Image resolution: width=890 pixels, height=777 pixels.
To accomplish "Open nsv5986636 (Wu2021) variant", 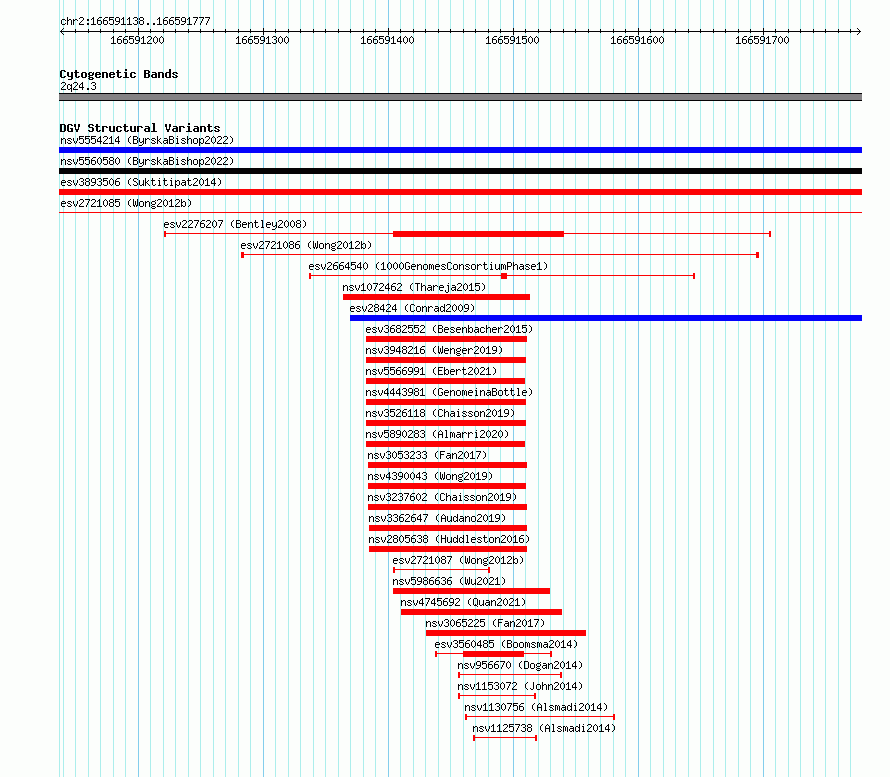I will click(449, 581).
